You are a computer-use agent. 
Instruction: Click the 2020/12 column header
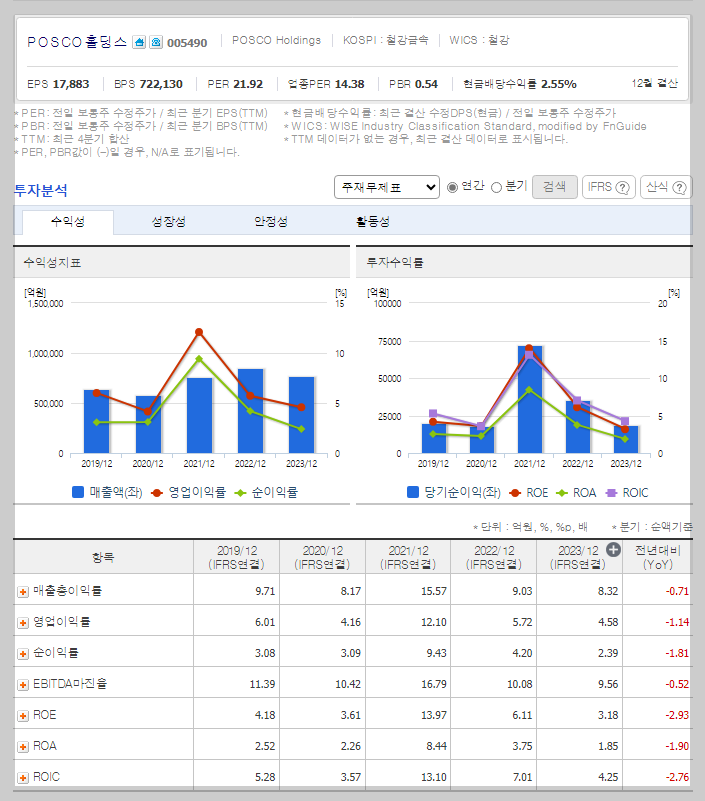[x=322, y=557]
